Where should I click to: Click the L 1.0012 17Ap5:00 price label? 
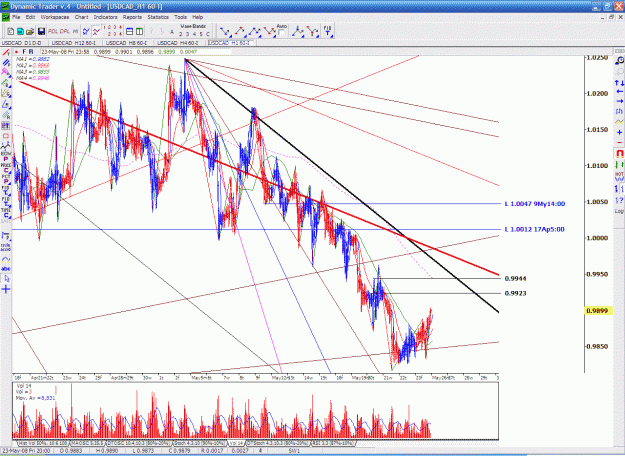tap(535, 229)
